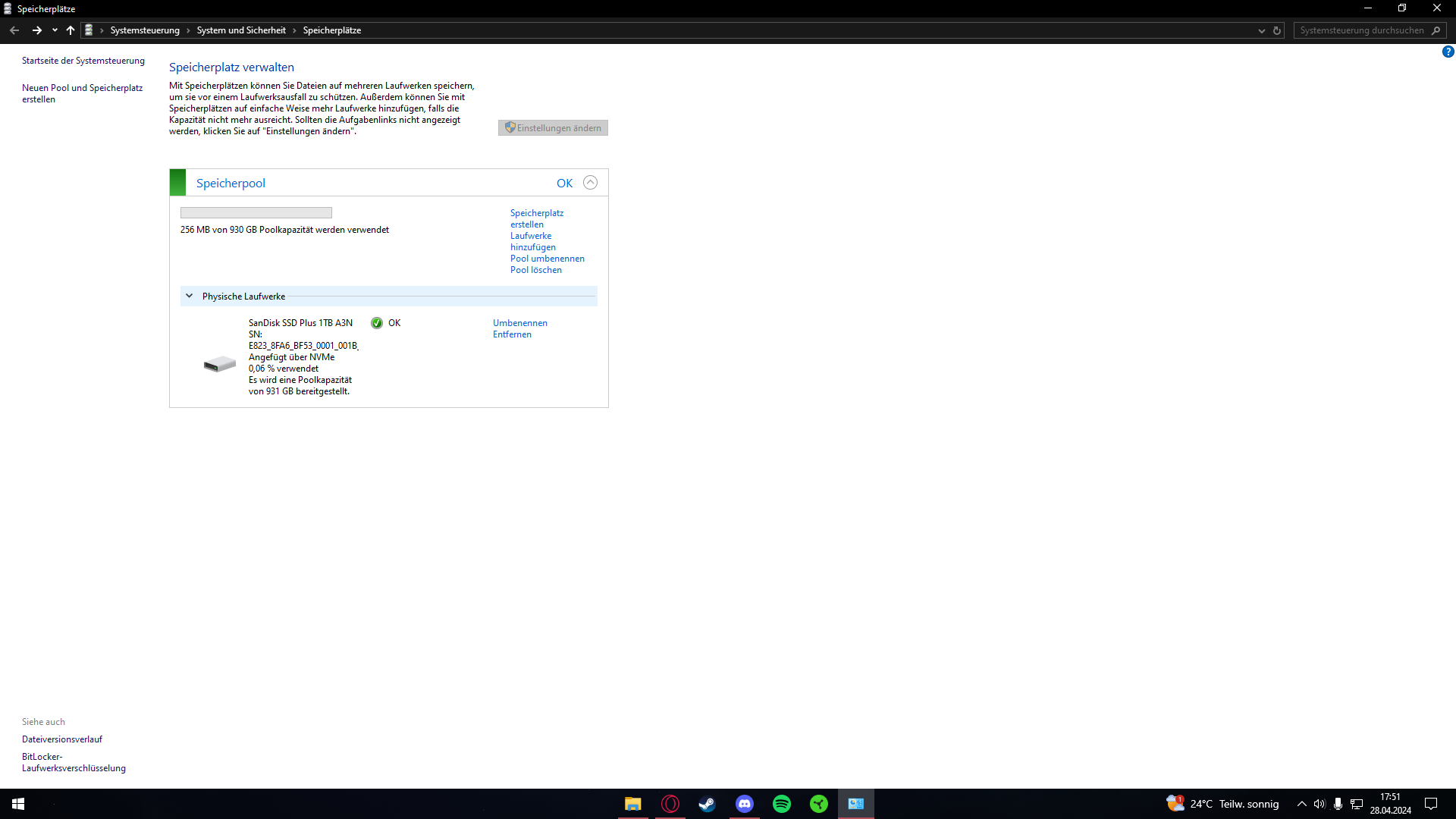This screenshot has height=819, width=1456.
Task: Collapse the Speicherpool section with the chevron
Action: tap(590, 183)
